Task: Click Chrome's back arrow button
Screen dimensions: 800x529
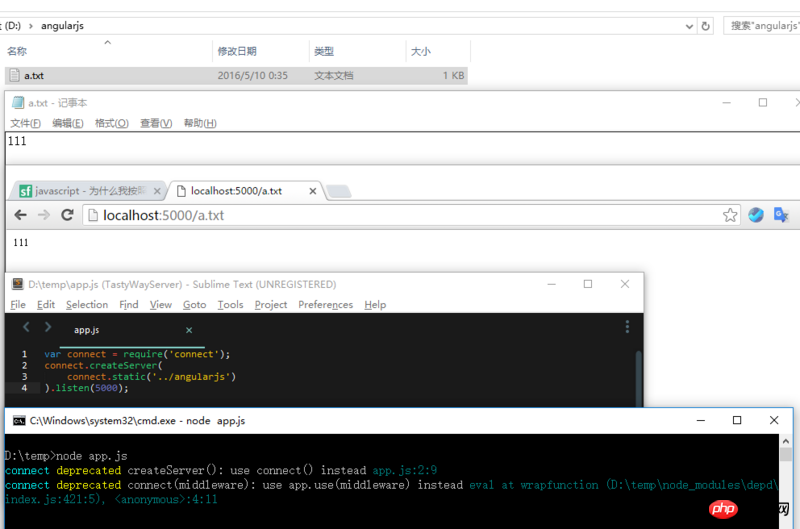Action: 19,215
